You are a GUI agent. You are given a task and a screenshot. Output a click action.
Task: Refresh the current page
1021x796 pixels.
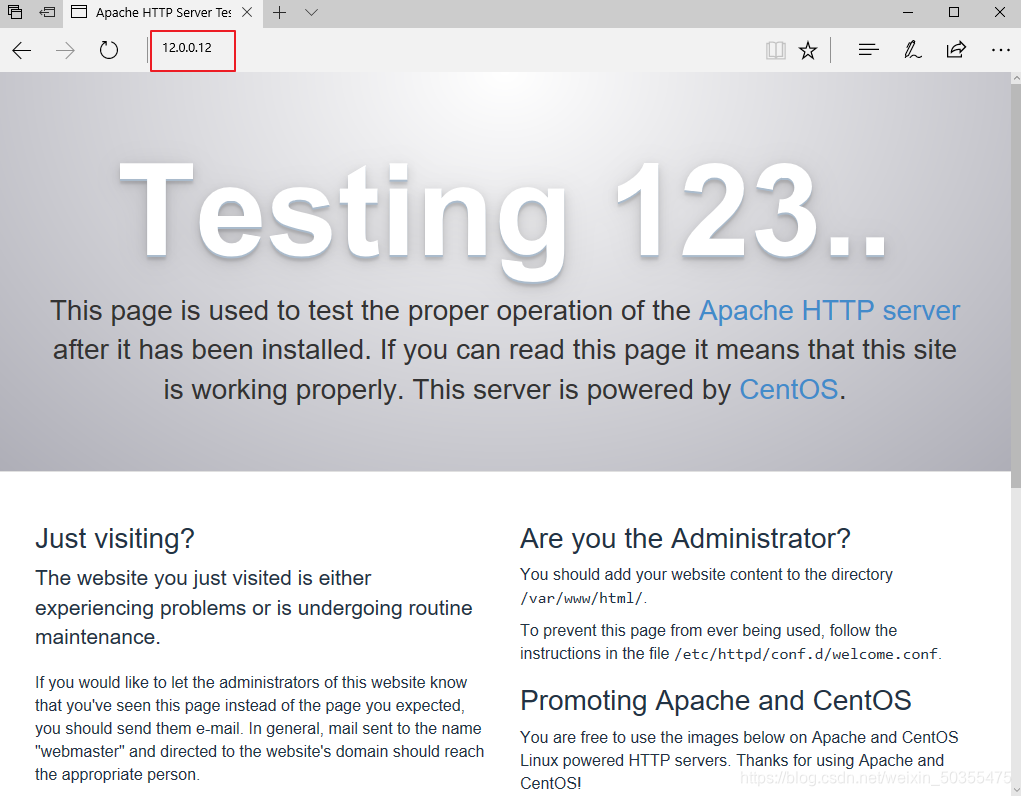point(109,50)
